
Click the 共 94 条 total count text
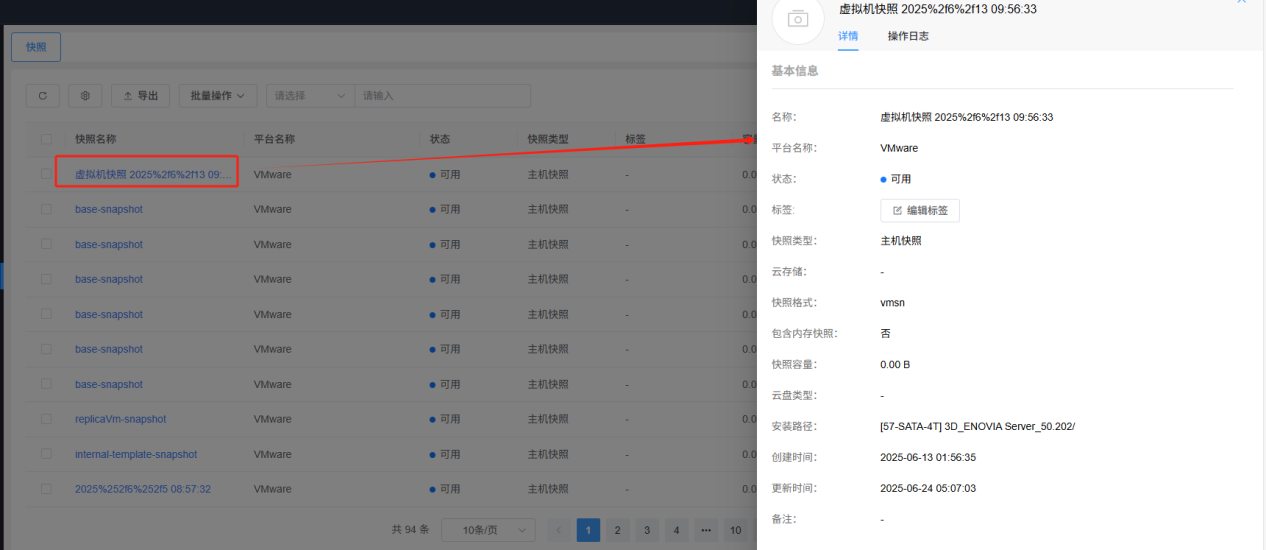pos(410,530)
